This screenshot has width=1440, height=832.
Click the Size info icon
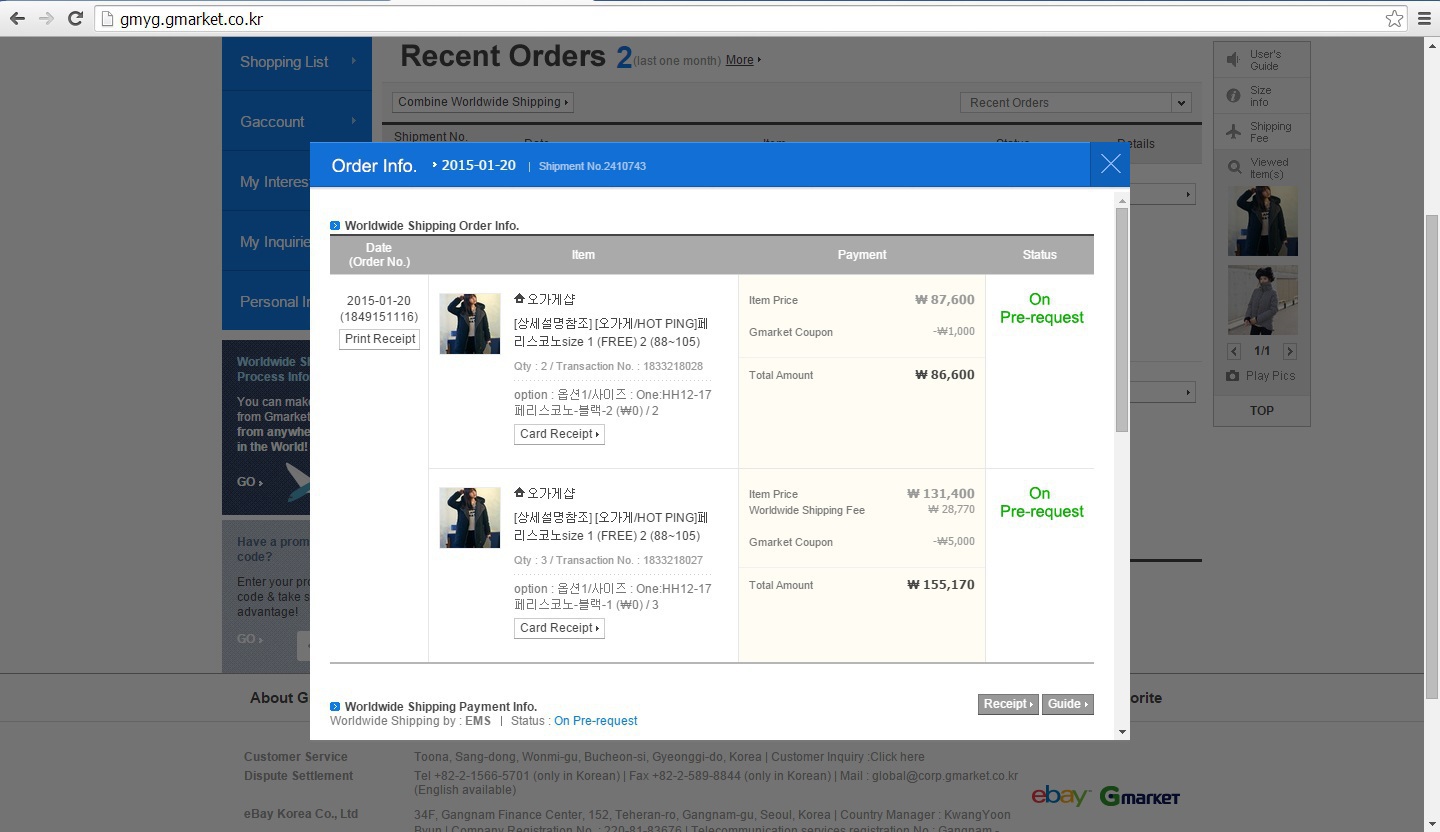pos(1233,96)
